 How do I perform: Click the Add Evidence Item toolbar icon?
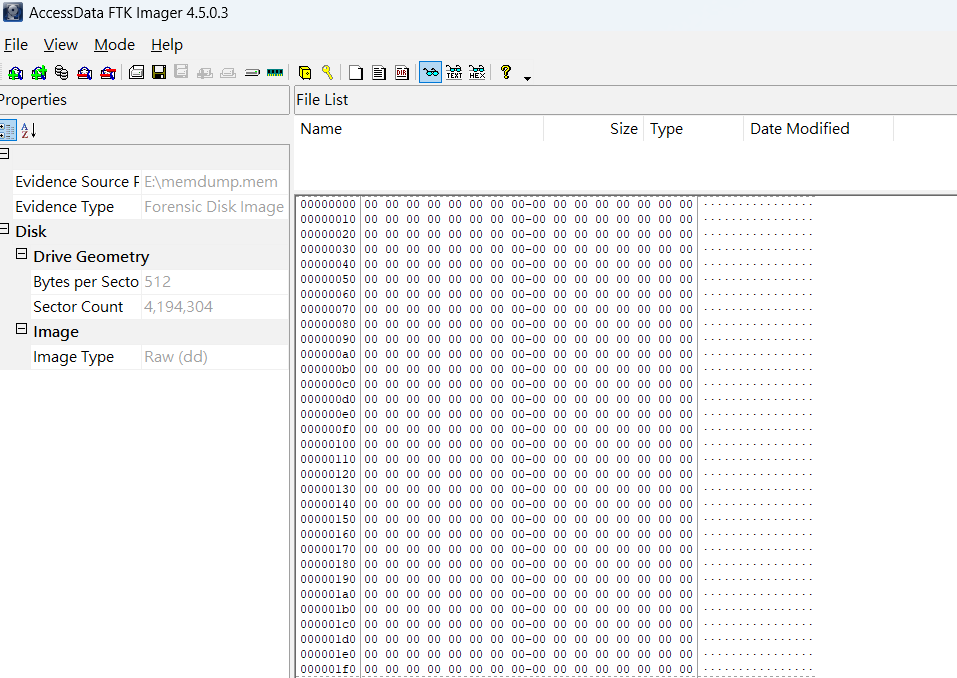[15, 73]
